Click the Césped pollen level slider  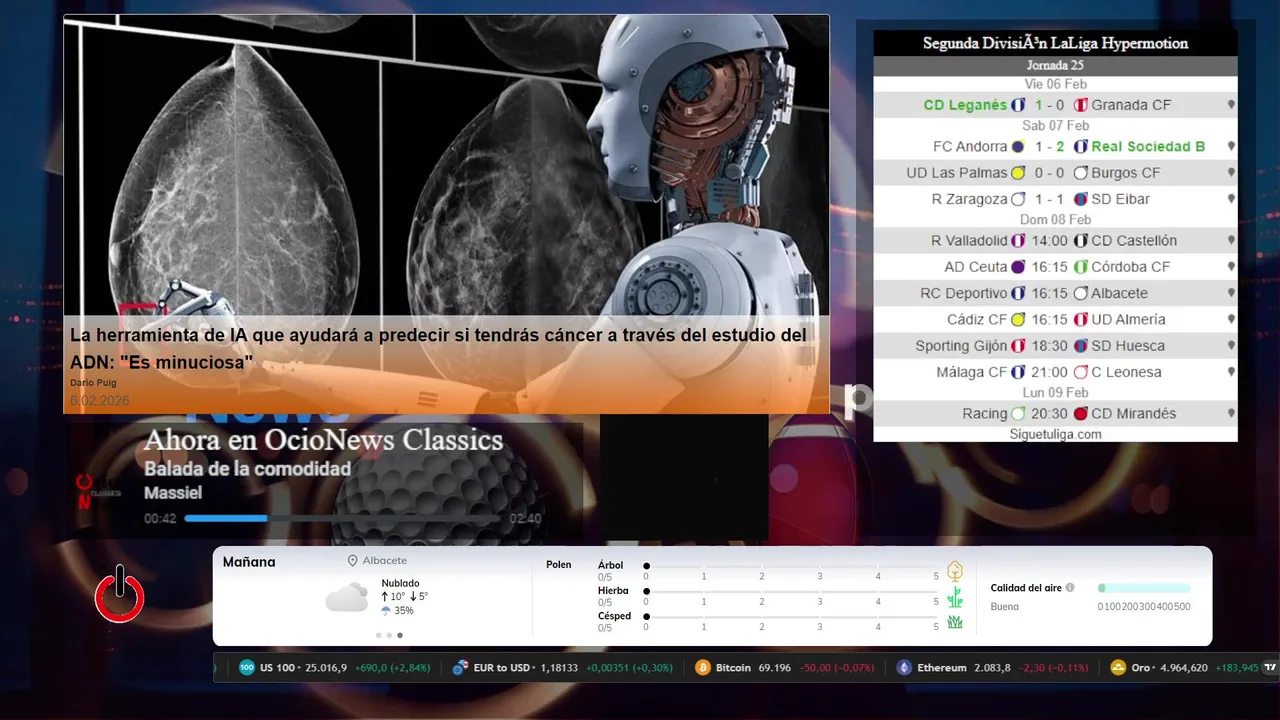791,617
